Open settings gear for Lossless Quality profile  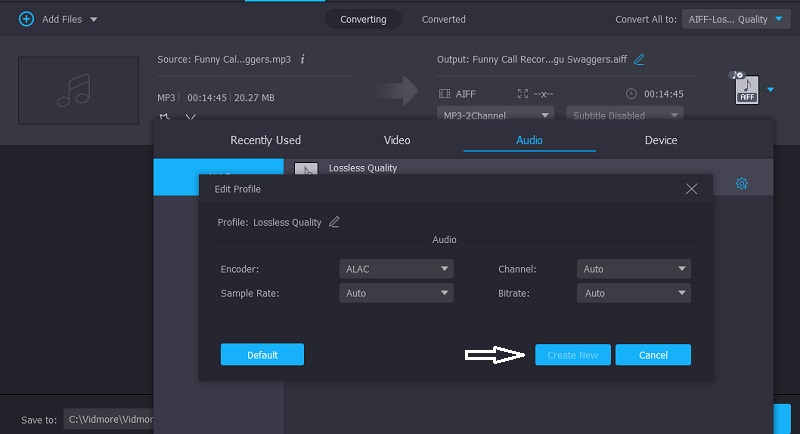point(742,184)
